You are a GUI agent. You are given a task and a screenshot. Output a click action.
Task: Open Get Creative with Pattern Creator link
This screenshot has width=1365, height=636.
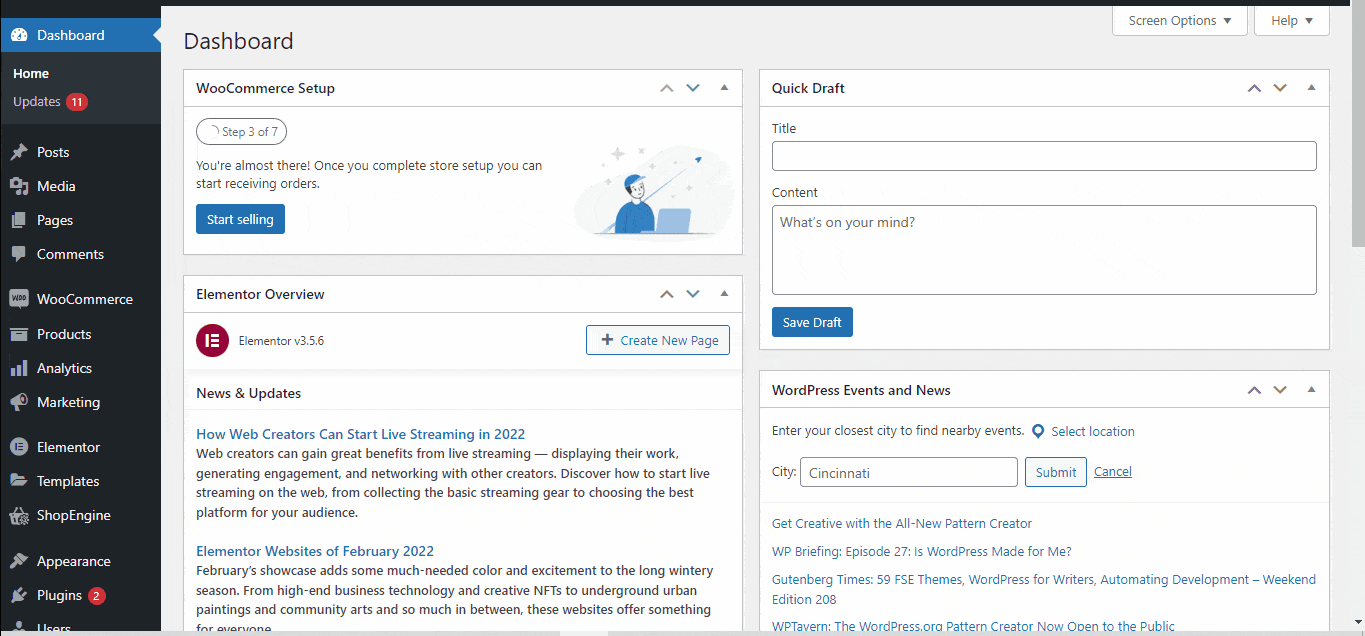coord(902,523)
